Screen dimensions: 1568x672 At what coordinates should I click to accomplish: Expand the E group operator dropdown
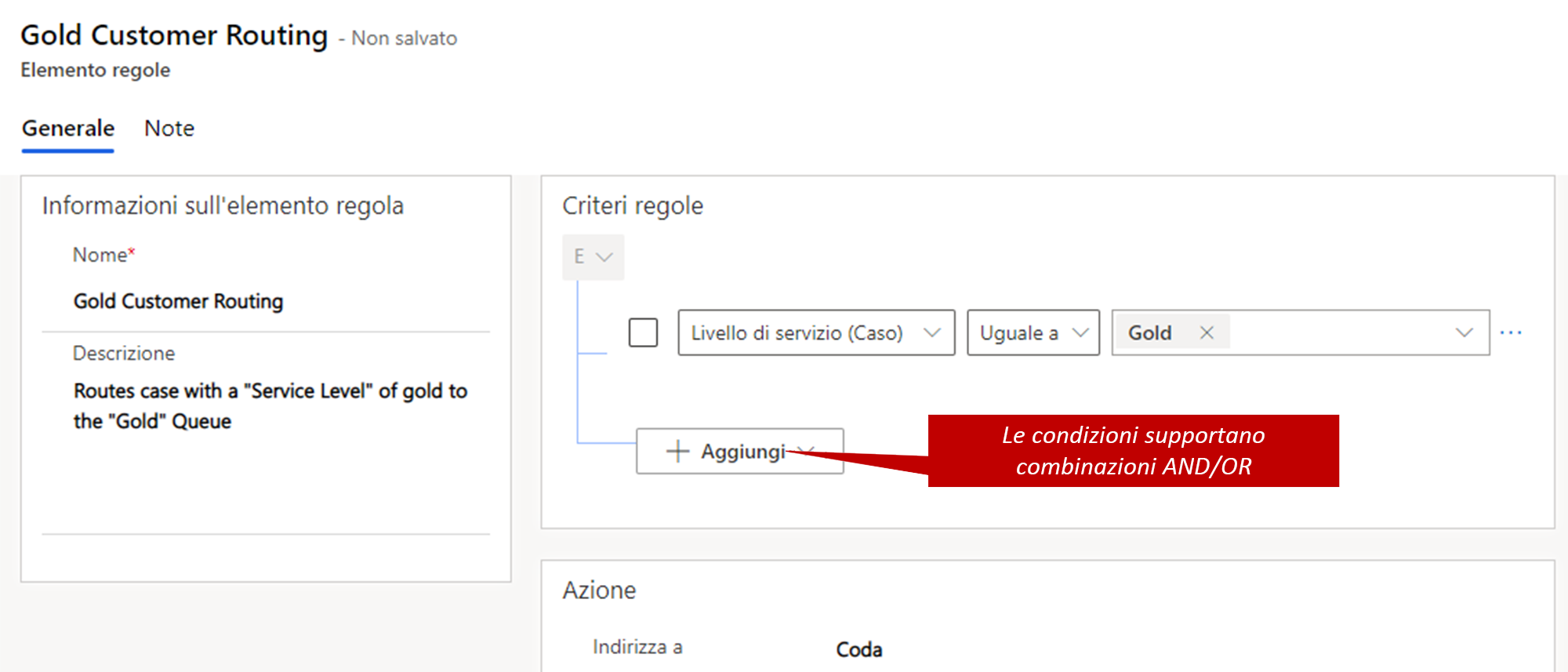pos(593,256)
